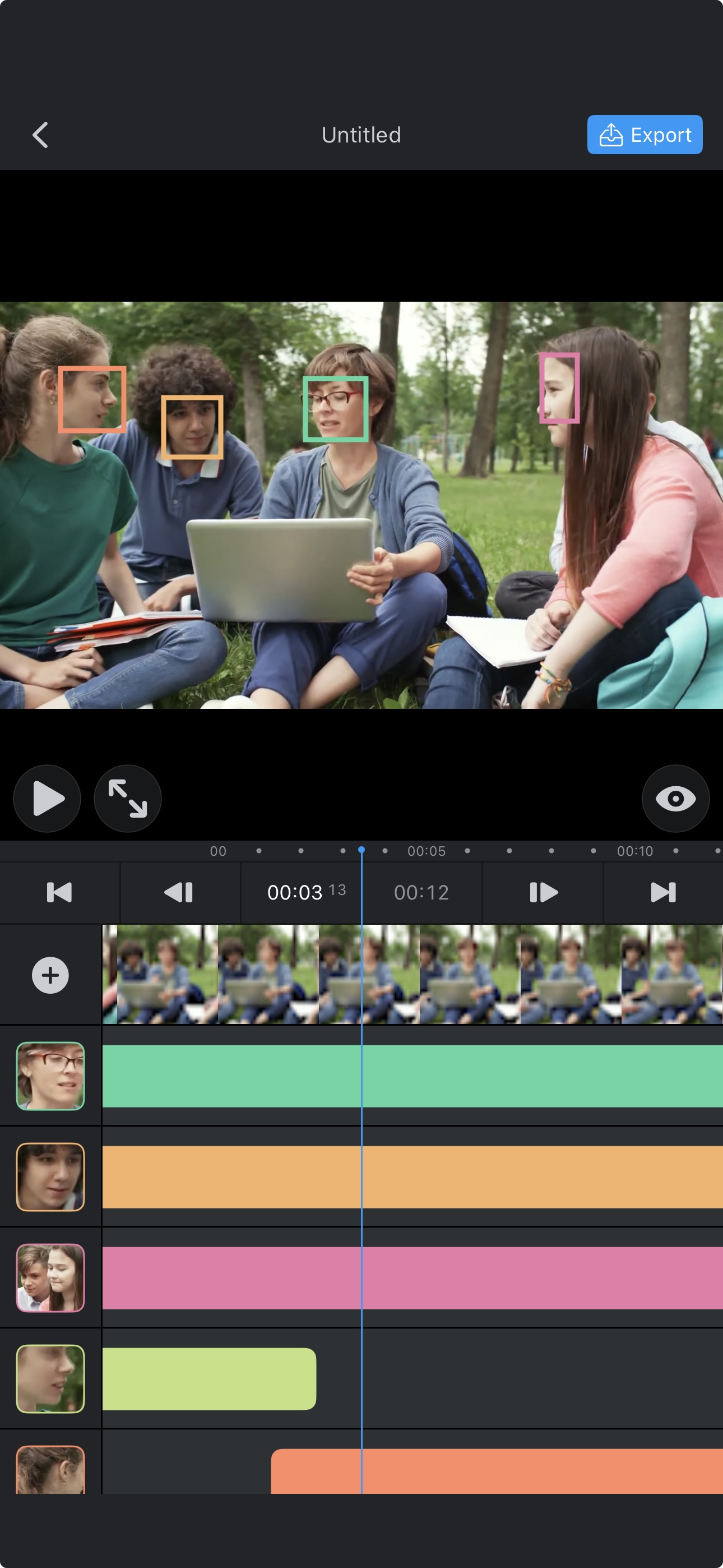Add a new track with plus icon
Image resolution: width=723 pixels, height=1568 pixels.
tap(50, 975)
